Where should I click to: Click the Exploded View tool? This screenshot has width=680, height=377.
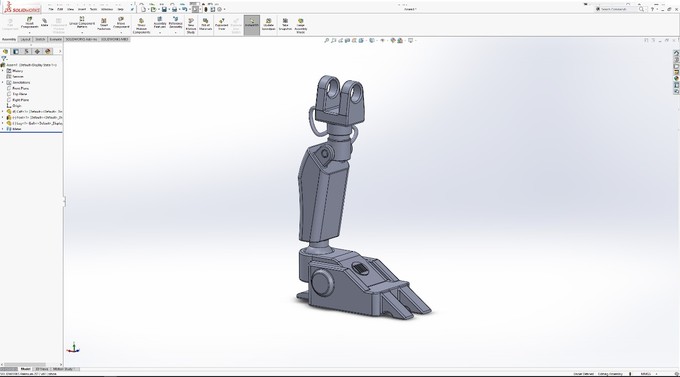pos(222,24)
